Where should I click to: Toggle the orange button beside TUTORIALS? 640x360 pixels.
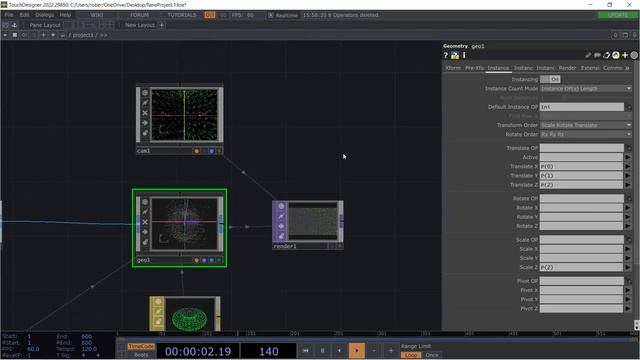(210, 15)
